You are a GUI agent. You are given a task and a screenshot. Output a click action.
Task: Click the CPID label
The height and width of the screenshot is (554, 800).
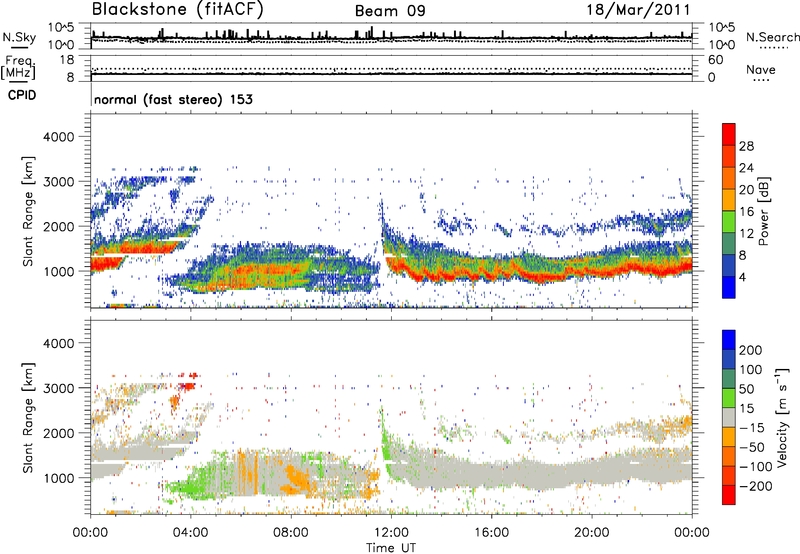coord(22,95)
